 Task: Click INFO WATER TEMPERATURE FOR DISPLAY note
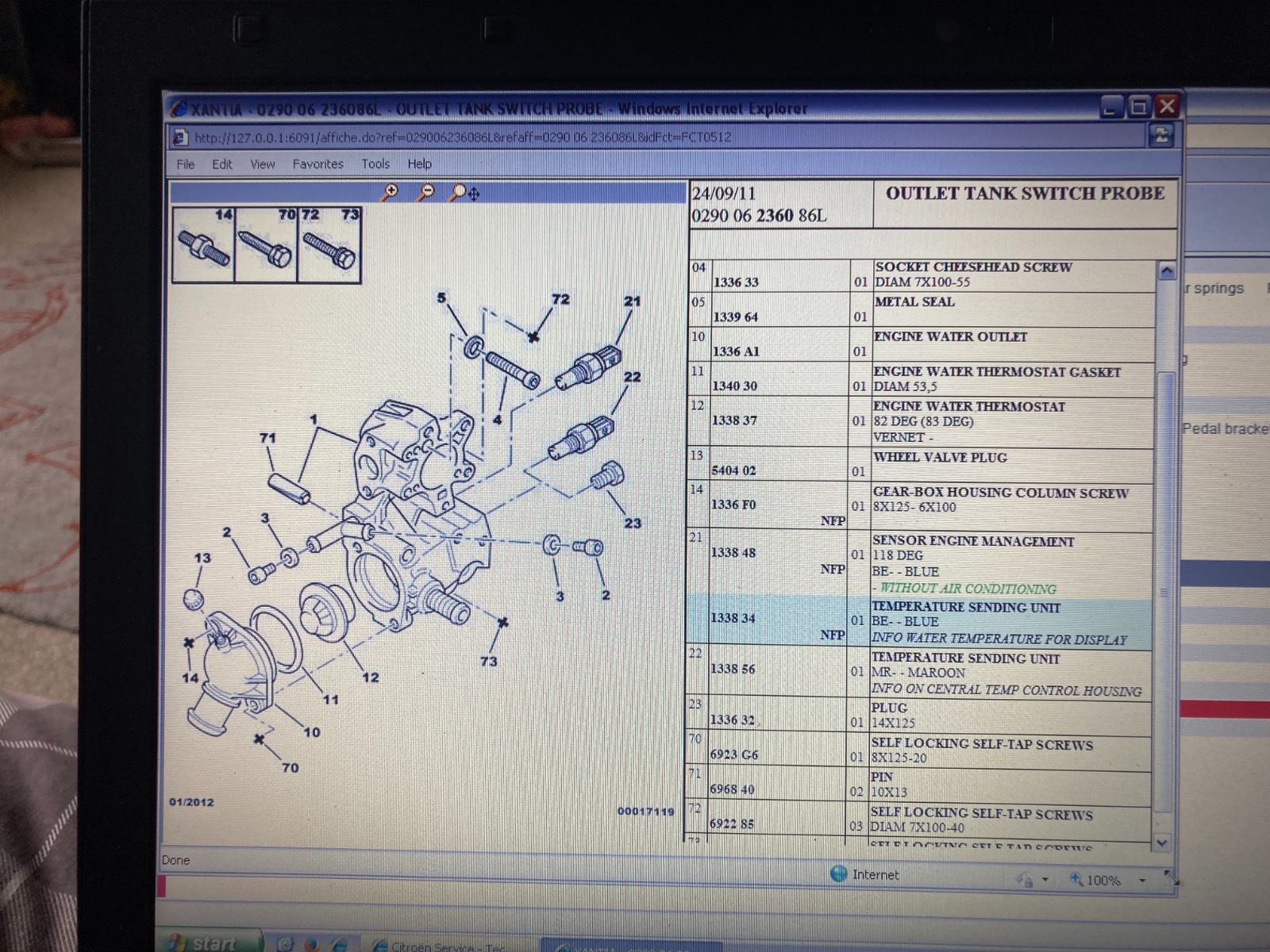[999, 639]
